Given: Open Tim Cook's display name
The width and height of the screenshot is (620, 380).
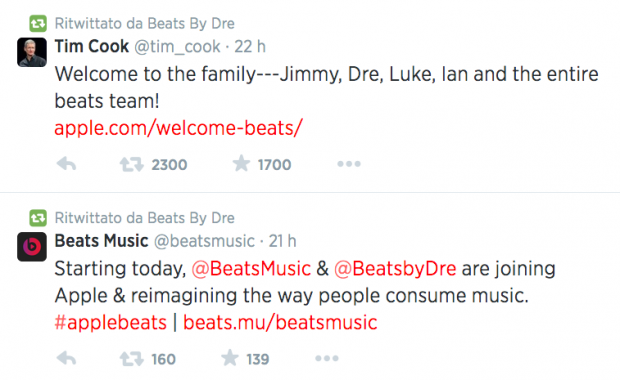Looking at the screenshot, I should pyautogui.click(x=92, y=46).
